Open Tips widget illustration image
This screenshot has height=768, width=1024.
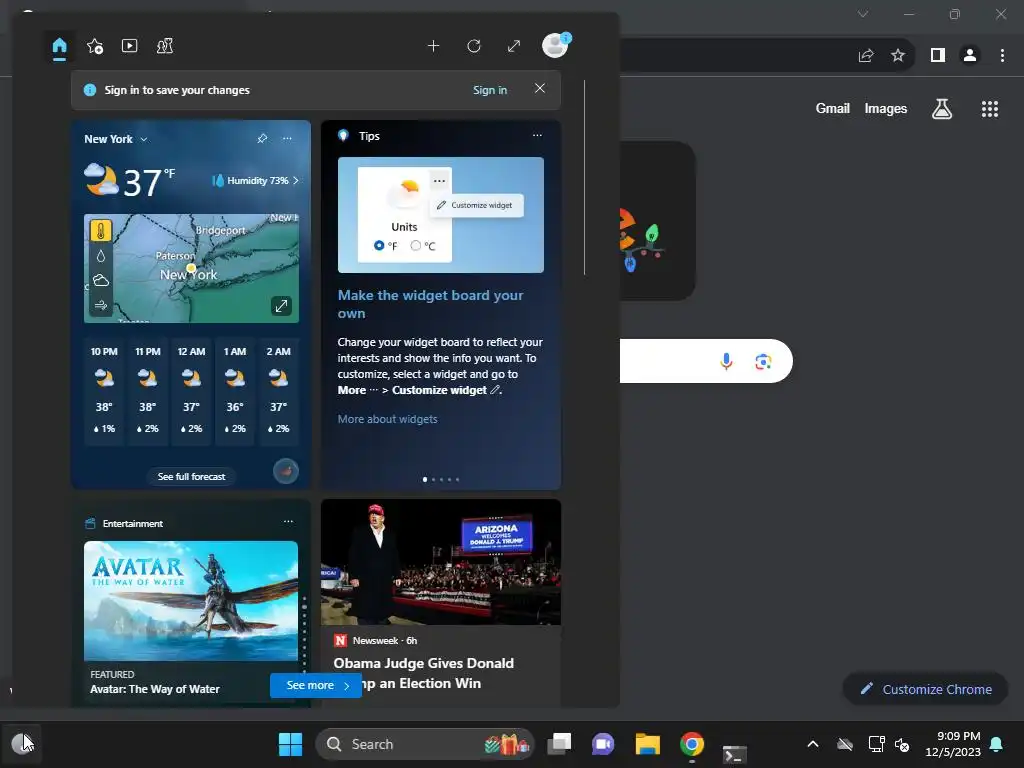pos(440,215)
